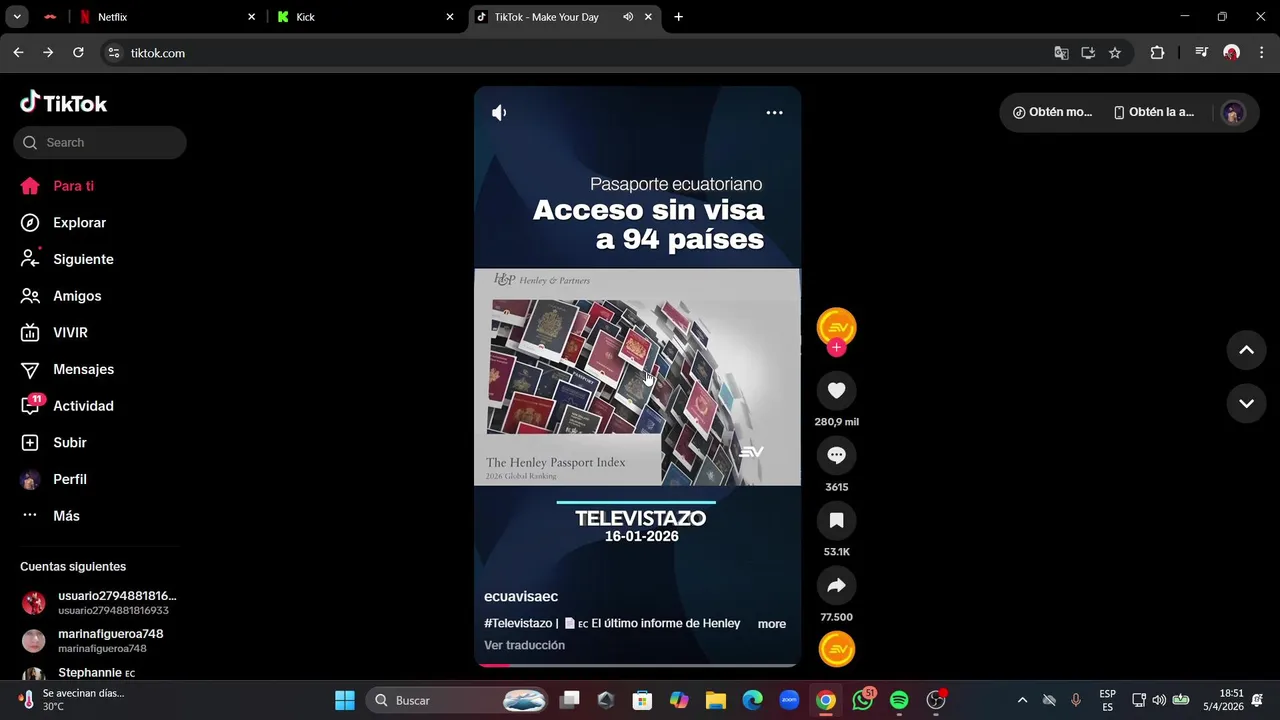1280x720 pixels.
Task: Mute the TikTok tab audio icon
Action: (628, 17)
